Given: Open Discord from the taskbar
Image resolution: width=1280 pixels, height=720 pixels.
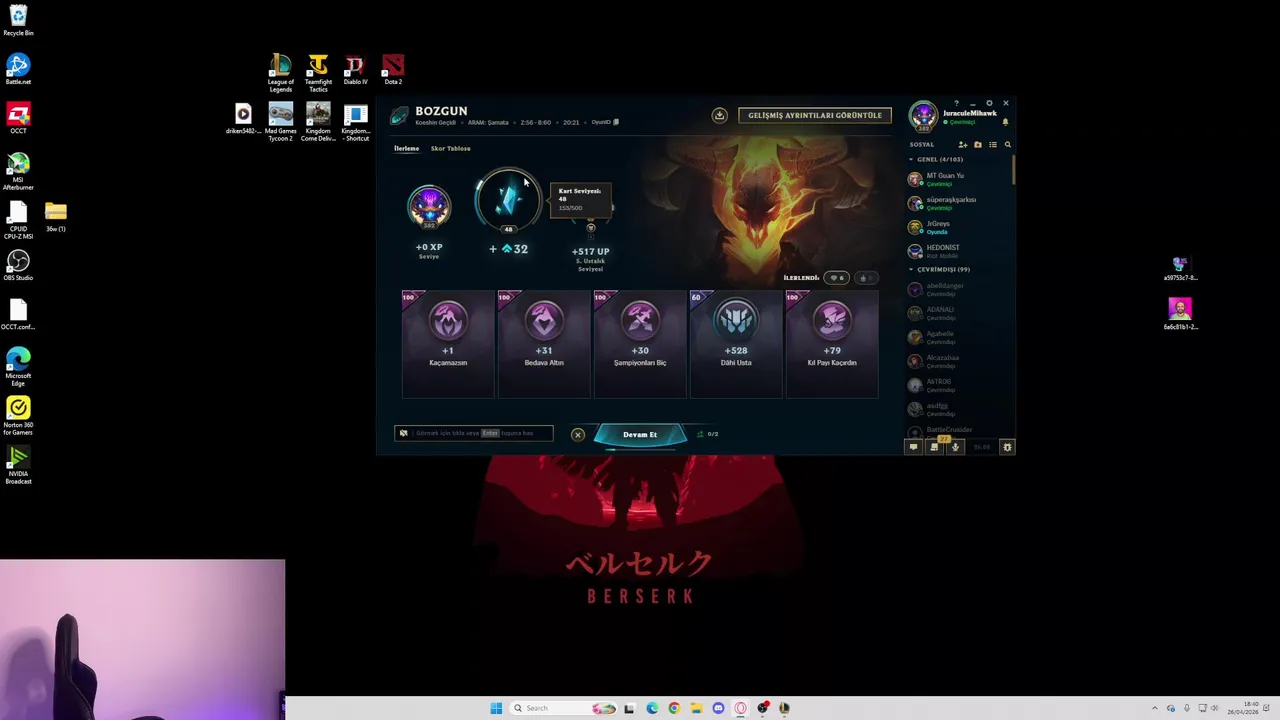Looking at the screenshot, I should point(718,708).
